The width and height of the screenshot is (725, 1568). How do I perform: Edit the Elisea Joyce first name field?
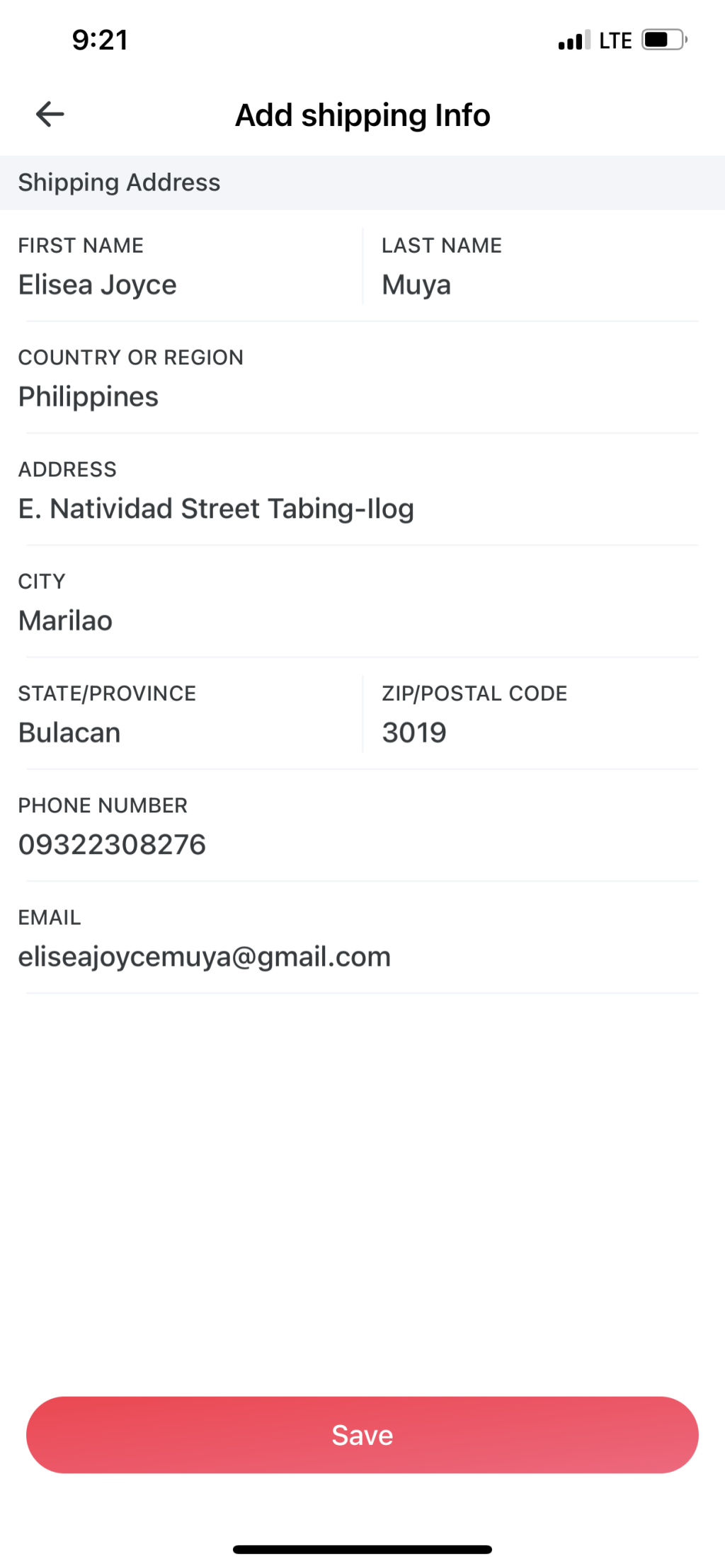click(98, 285)
